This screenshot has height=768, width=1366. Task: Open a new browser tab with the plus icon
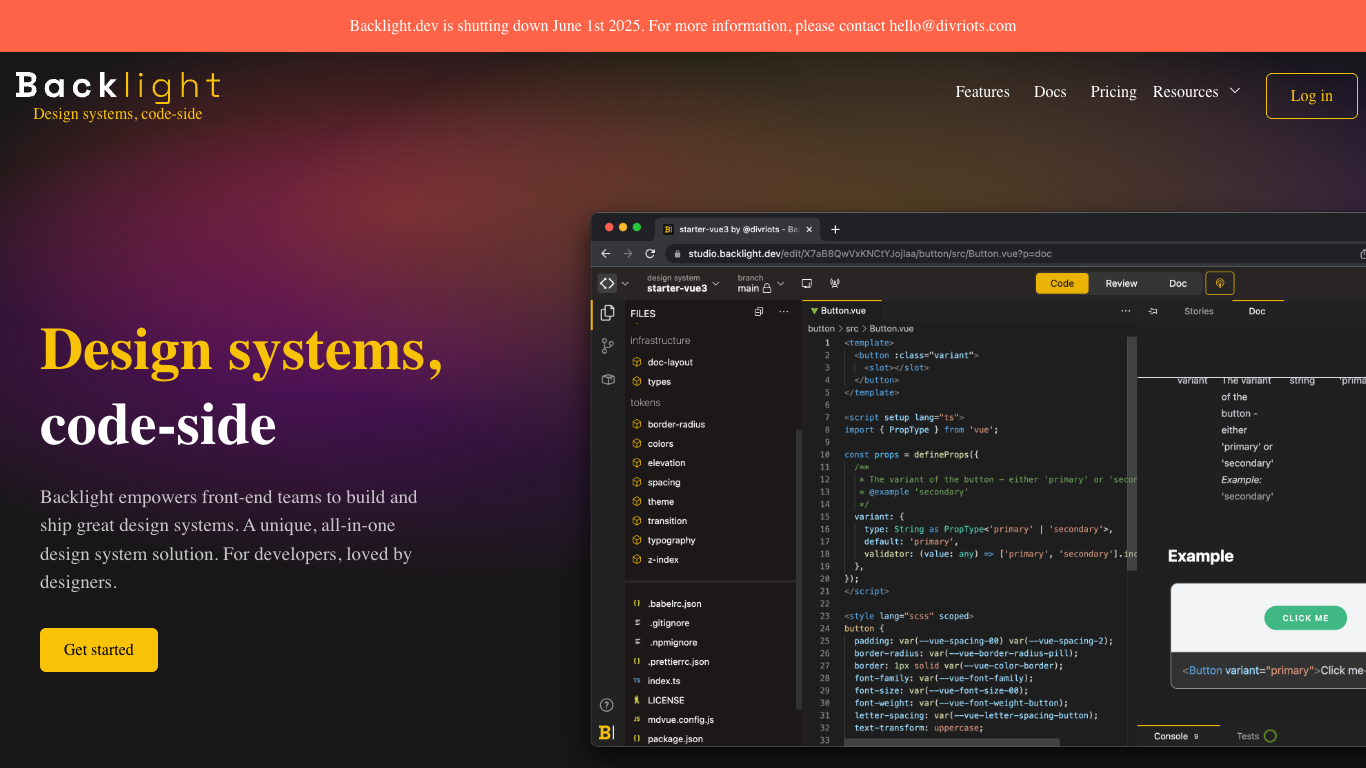[x=836, y=229]
